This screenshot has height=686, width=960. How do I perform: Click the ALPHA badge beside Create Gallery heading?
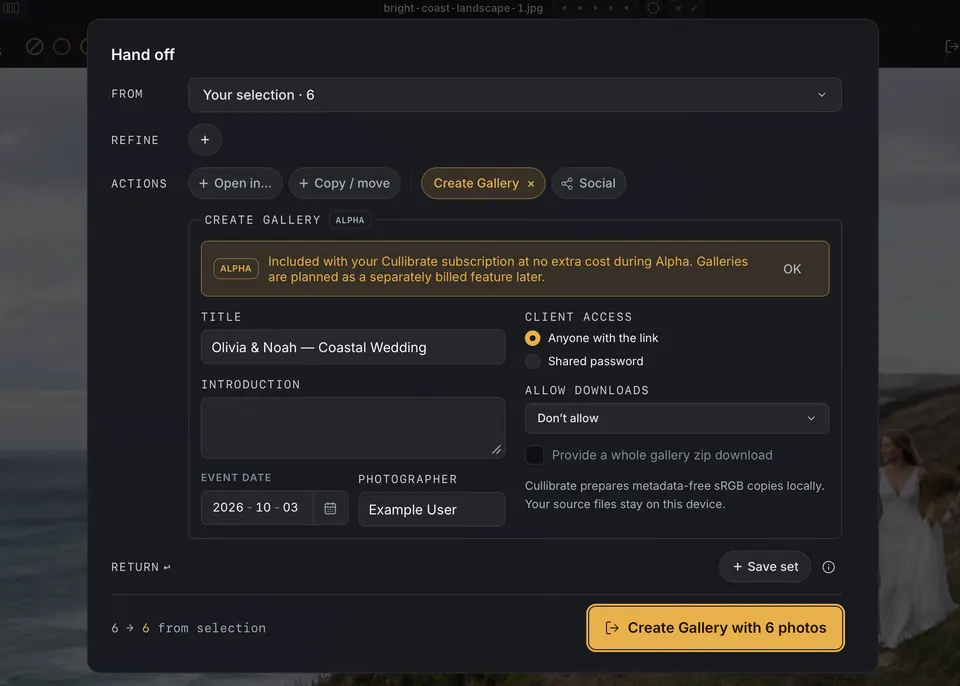(350, 220)
